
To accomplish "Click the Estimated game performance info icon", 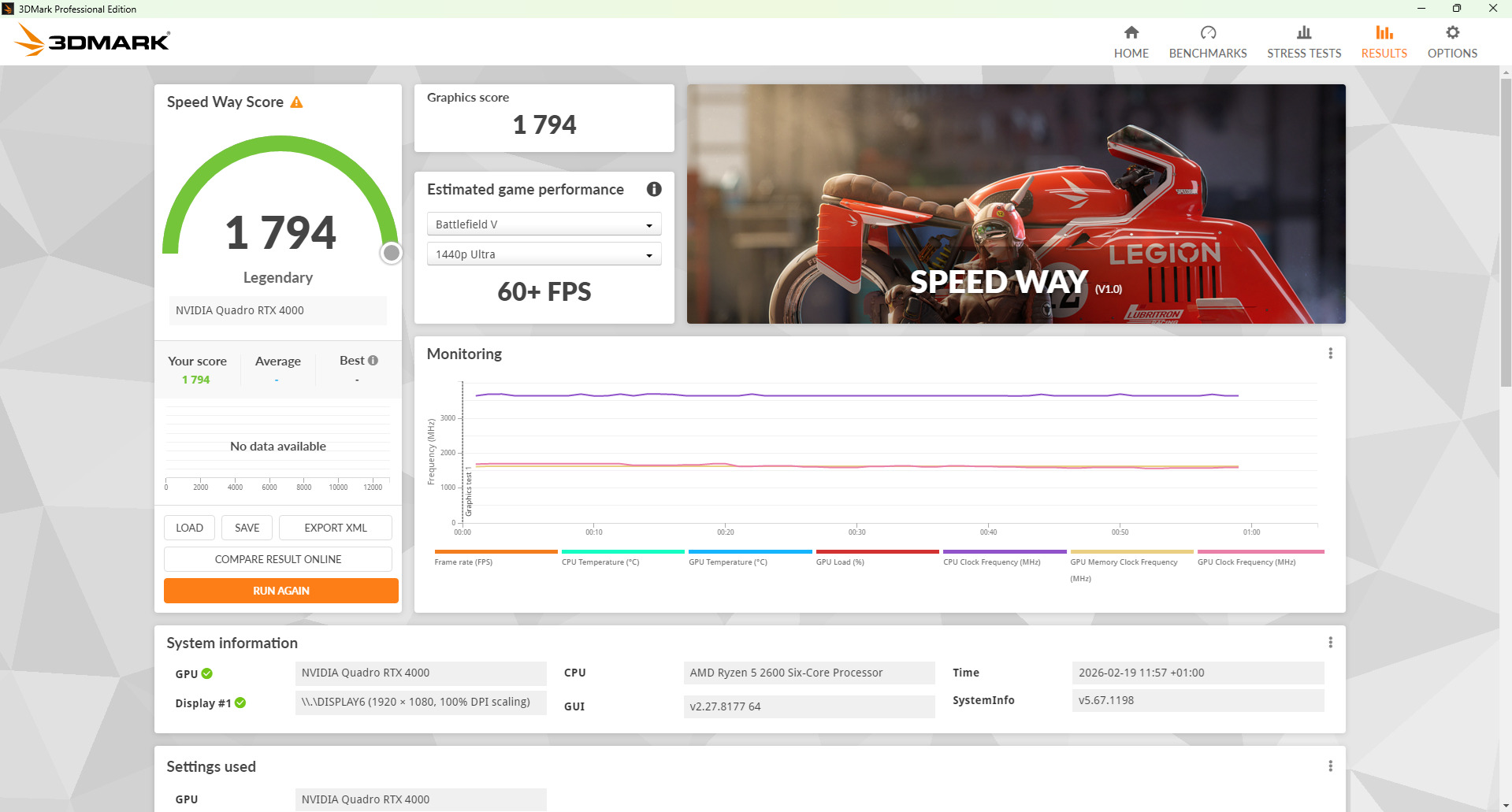I will tap(654, 189).
